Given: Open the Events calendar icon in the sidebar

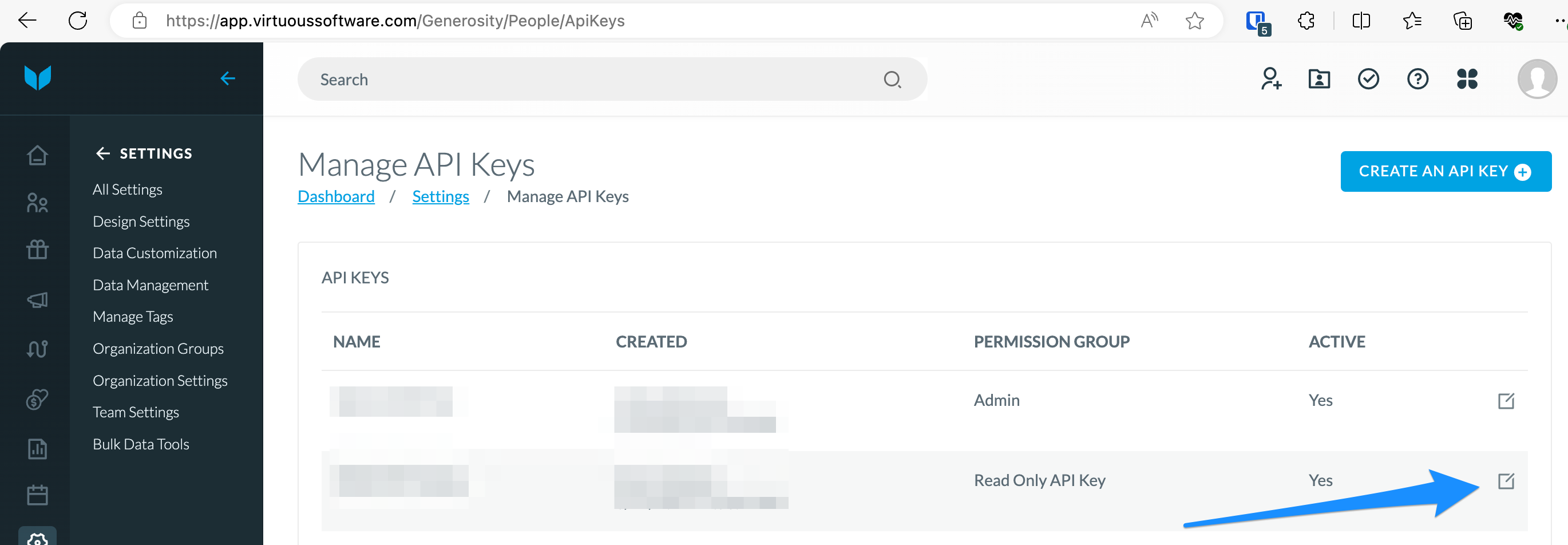Looking at the screenshot, I should [38, 495].
